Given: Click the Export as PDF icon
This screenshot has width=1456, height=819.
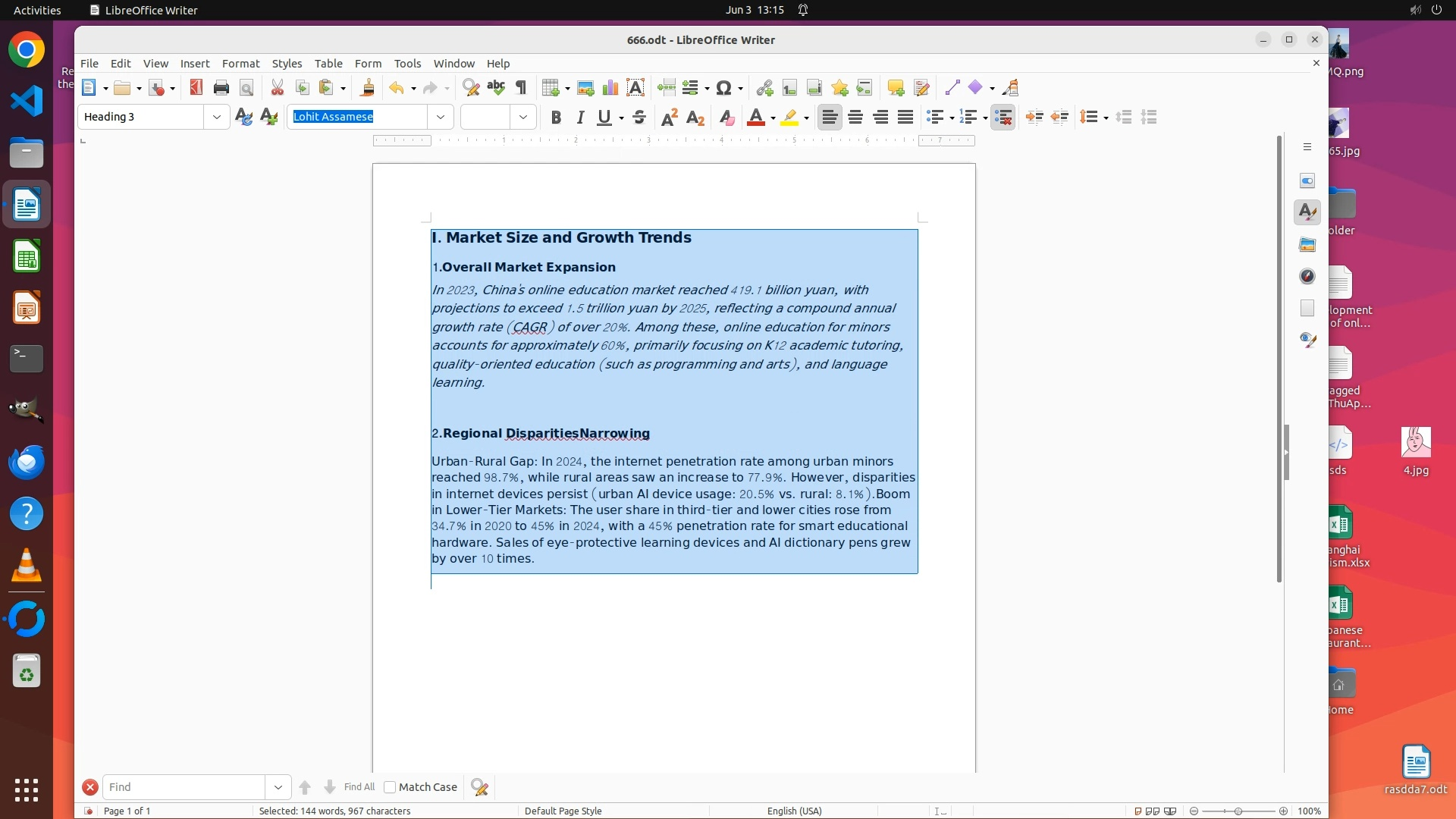Looking at the screenshot, I should pos(196,88).
